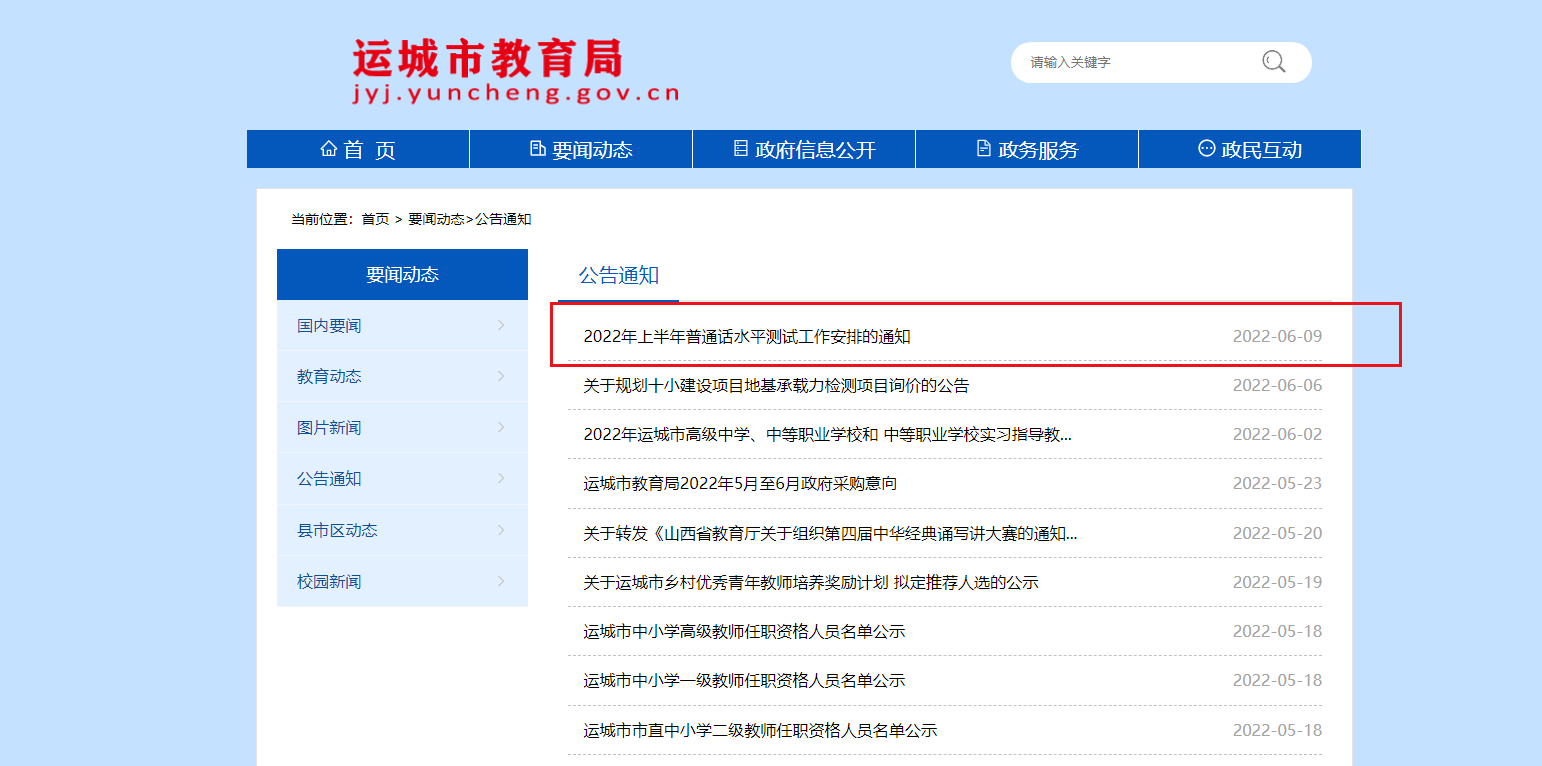Click the file icon beside 政务服务
Viewport: 1542px width, 766px height.
coord(983,149)
